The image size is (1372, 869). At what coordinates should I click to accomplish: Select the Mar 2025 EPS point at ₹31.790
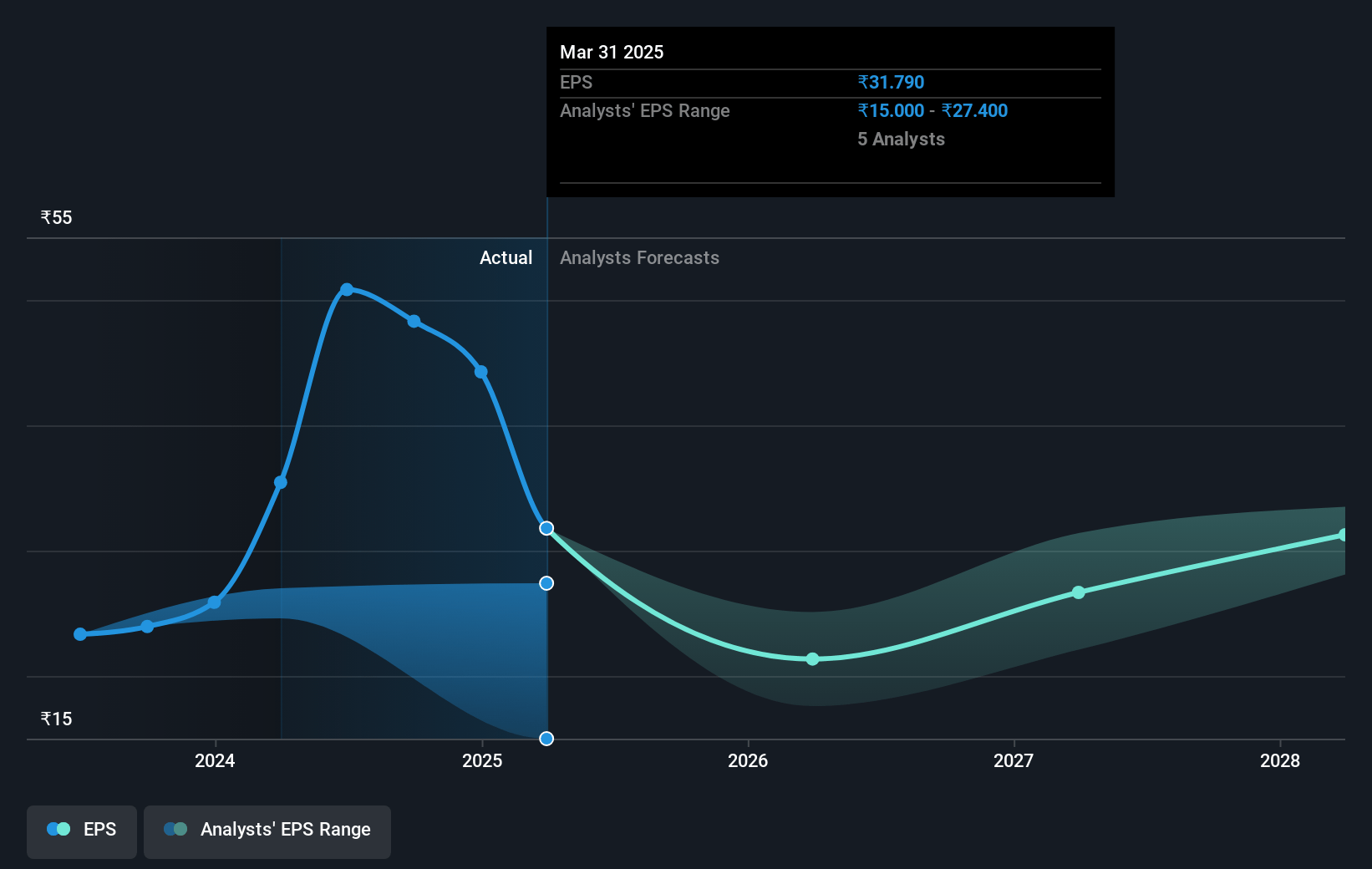(546, 528)
